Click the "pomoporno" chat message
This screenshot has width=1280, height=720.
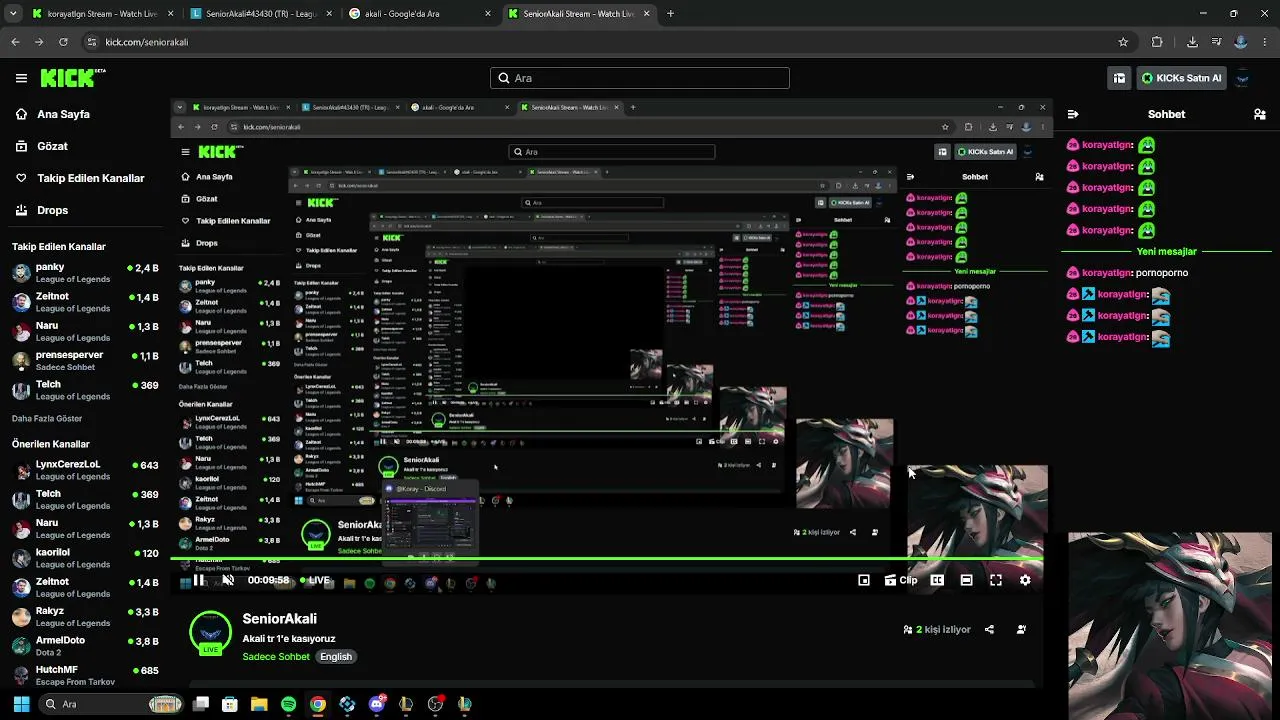(1162, 273)
